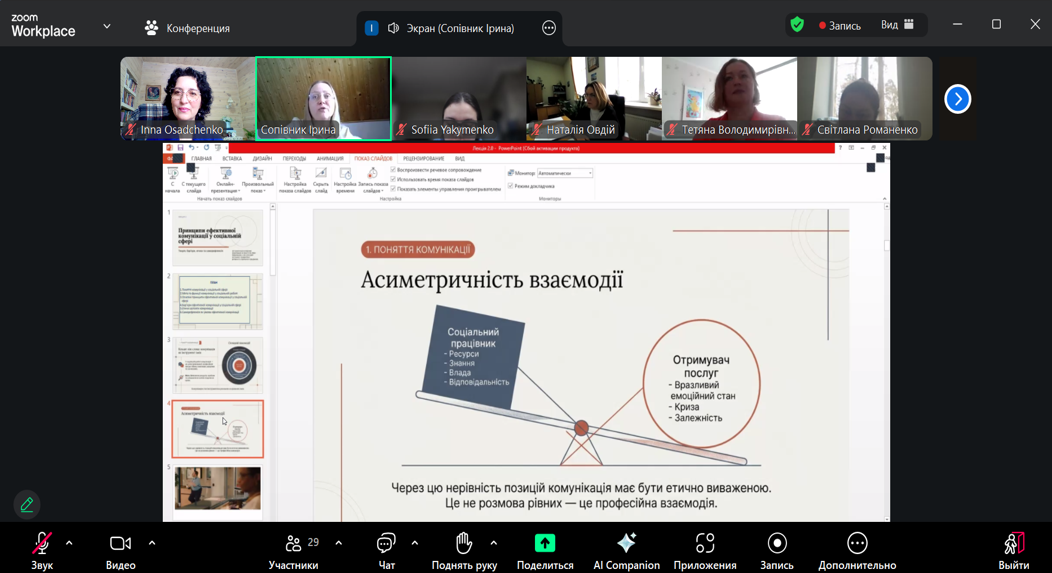Click the green Поделиться share screen icon
This screenshot has width=1052, height=573.
tap(545, 543)
